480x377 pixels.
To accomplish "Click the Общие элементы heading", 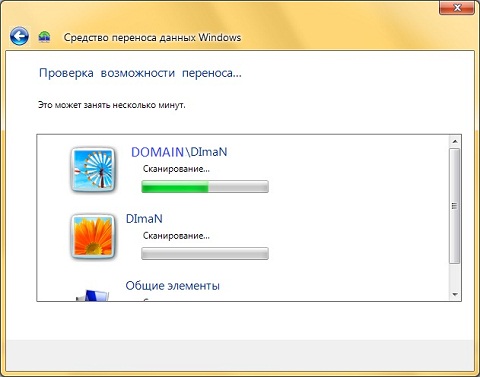I will coord(172,286).
